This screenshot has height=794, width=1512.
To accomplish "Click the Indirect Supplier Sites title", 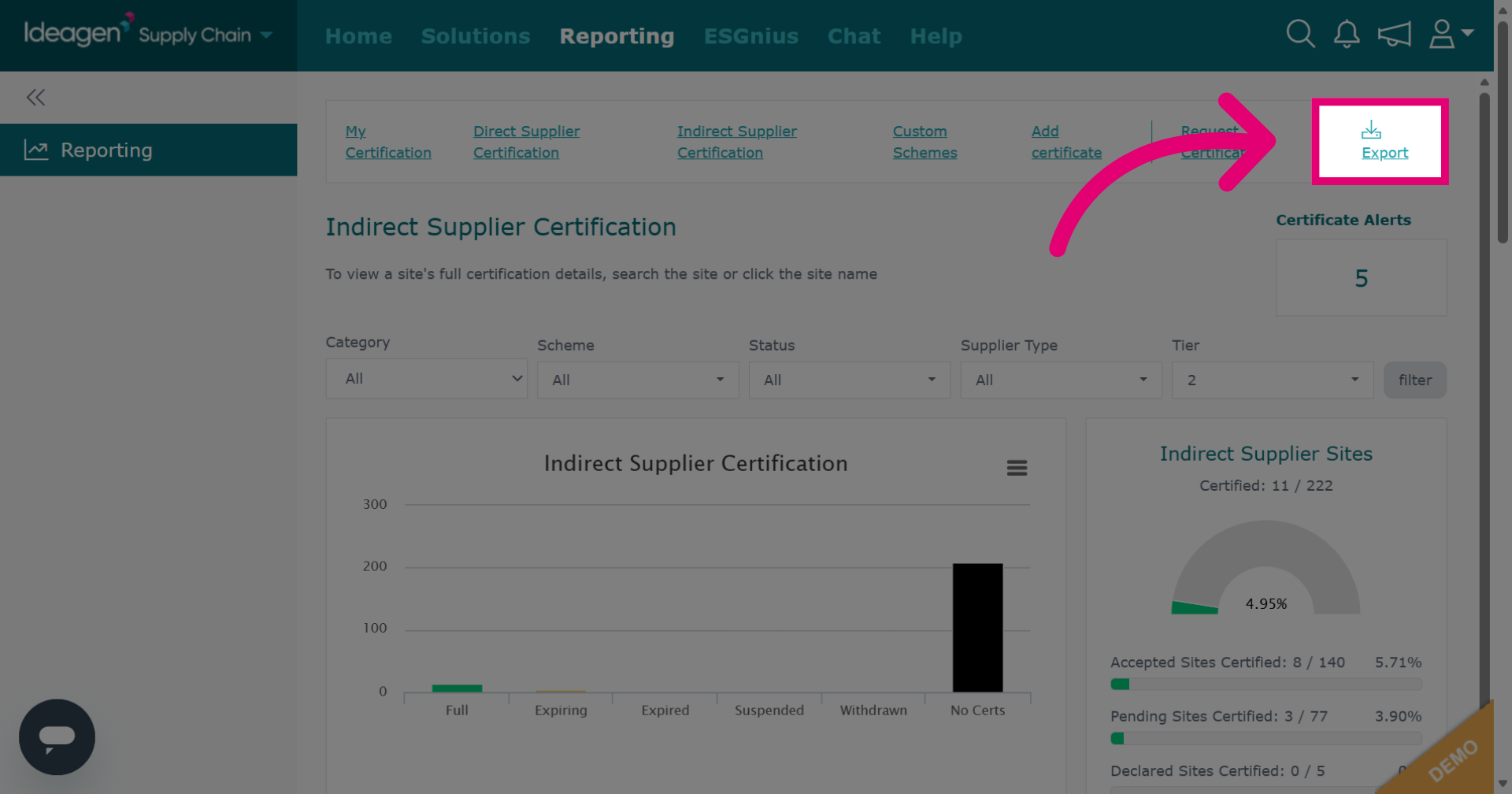I will pos(1266,454).
